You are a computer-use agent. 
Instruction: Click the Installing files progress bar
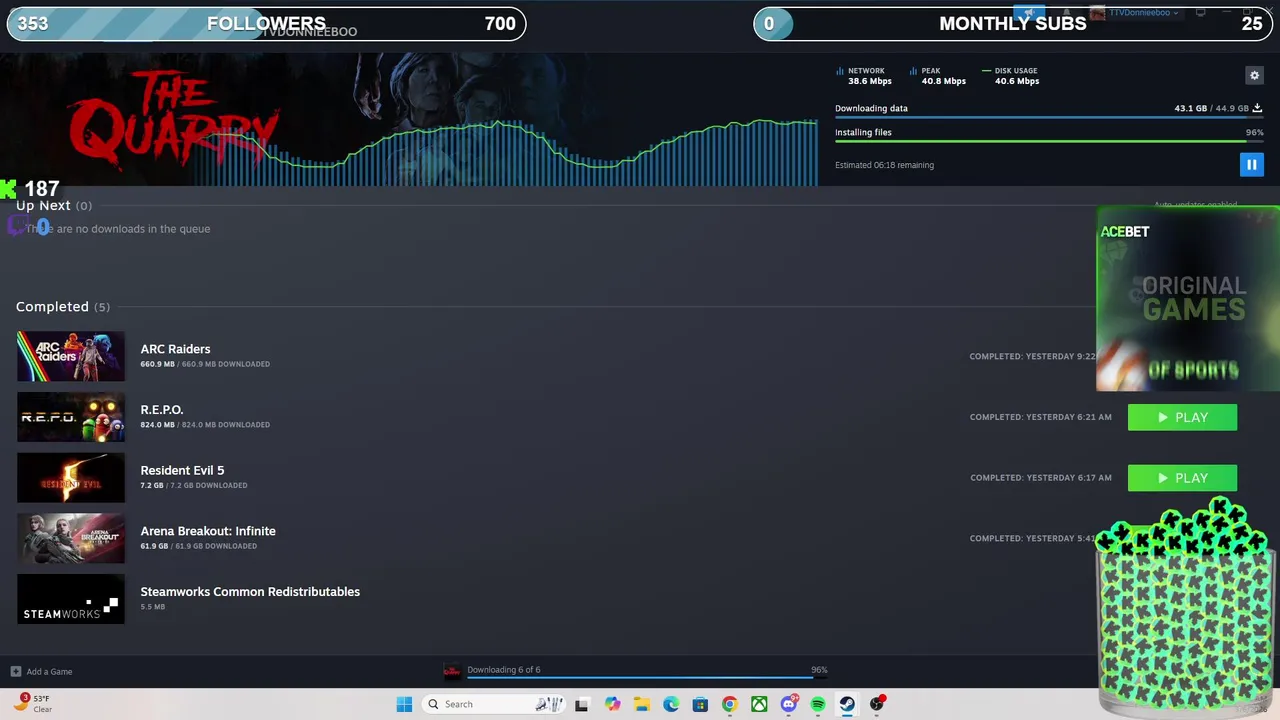point(1049,141)
